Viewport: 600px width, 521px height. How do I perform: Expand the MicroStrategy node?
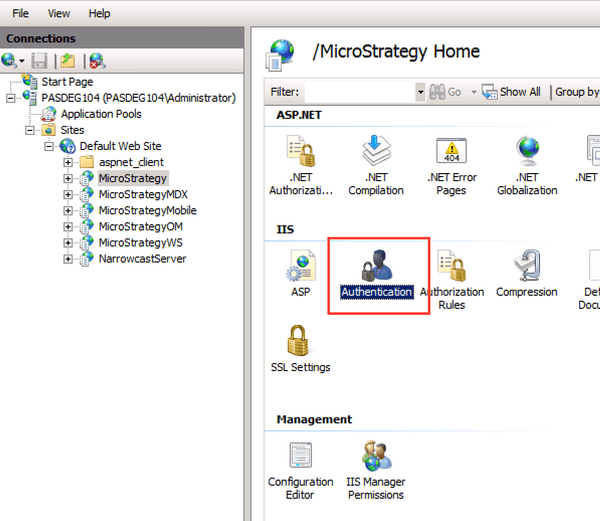[x=68, y=179]
